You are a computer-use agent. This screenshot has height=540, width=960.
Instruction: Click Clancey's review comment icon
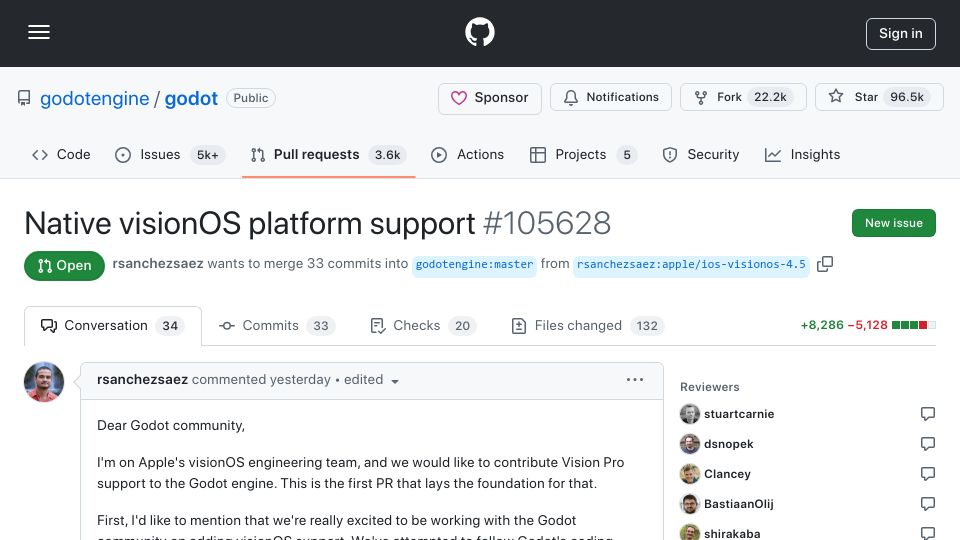(928, 473)
